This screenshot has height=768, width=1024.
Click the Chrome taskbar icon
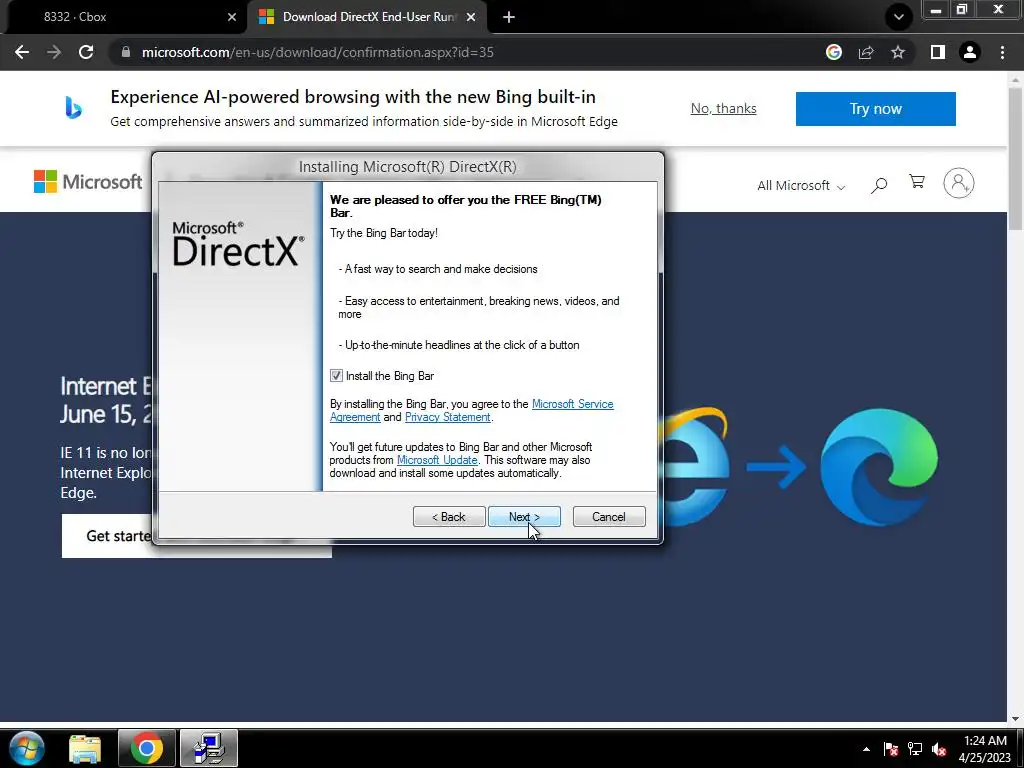(x=146, y=748)
